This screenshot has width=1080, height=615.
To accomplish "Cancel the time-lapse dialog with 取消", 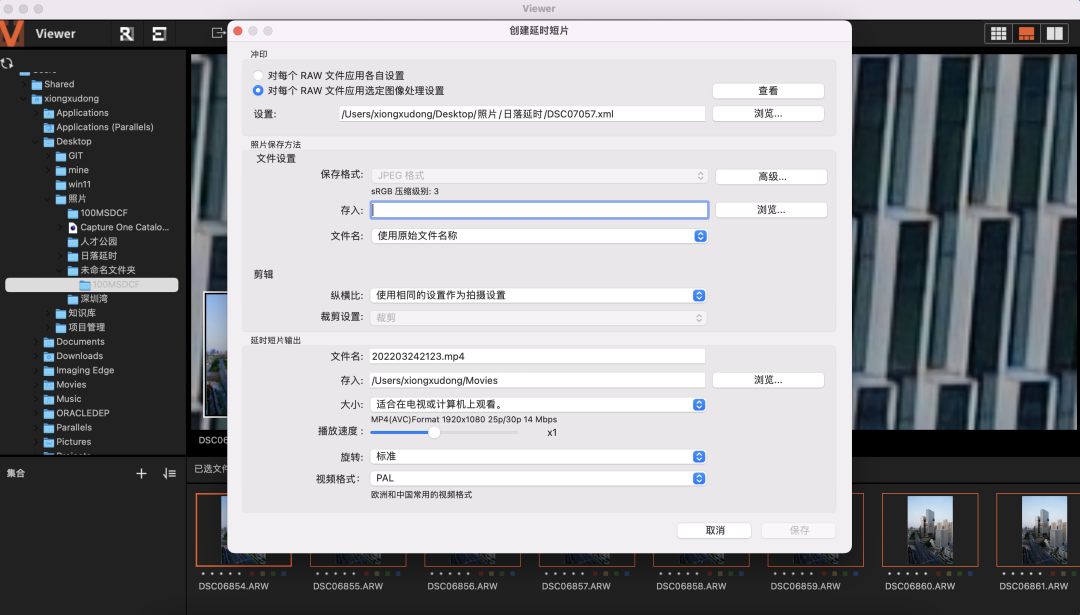I will [714, 530].
